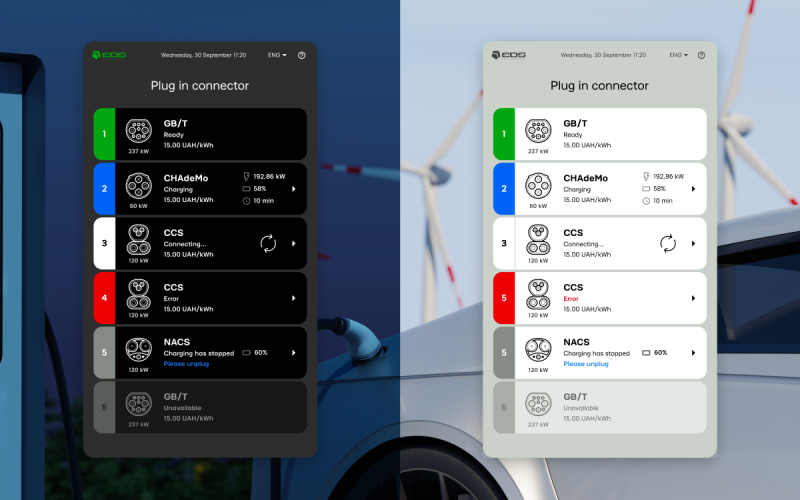800x500 pixels.
Task: Select GB/T connector icon in light row 1
Action: coord(538,131)
